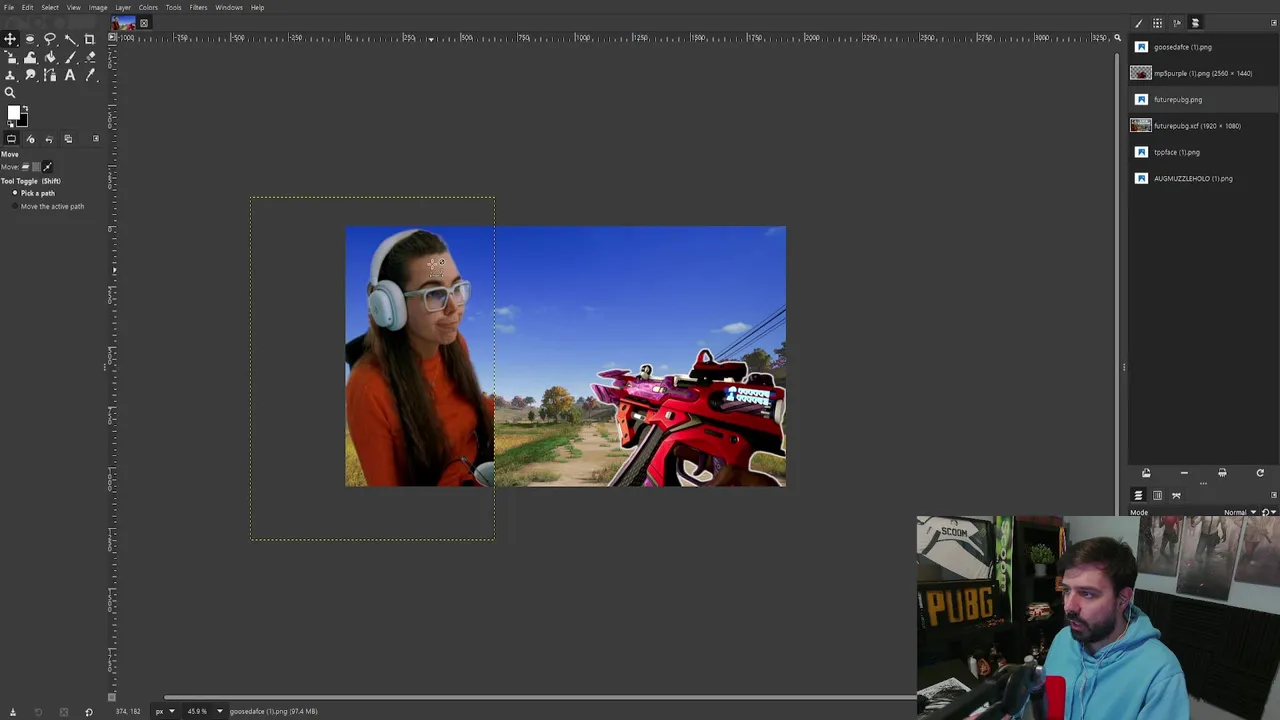Open the Images tab in left dock
The image size is (1280, 720).
coord(68,139)
